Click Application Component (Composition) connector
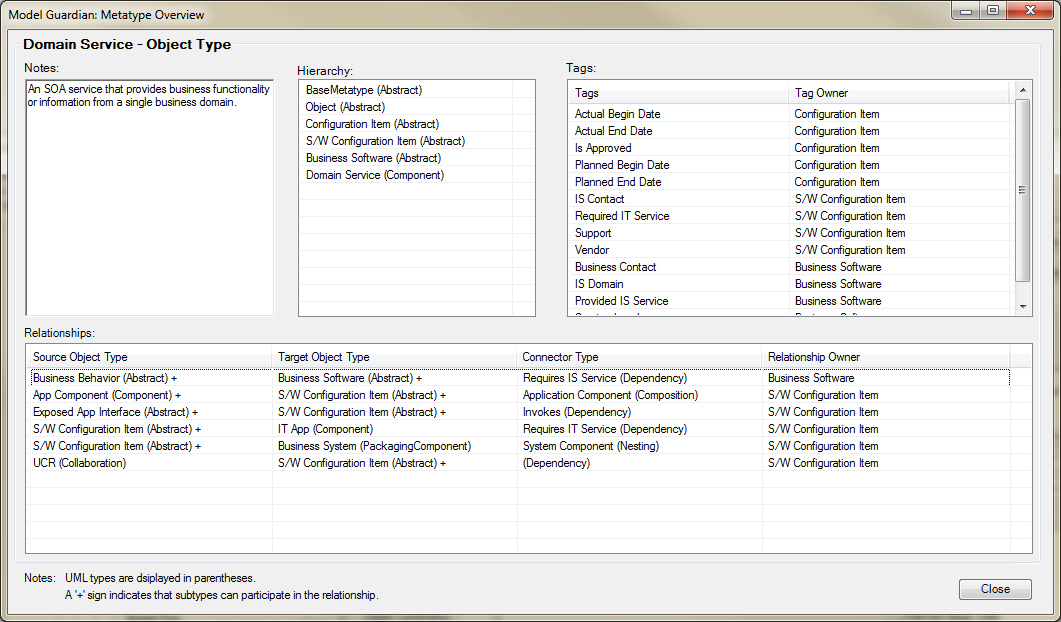The image size is (1061, 622). tap(610, 395)
